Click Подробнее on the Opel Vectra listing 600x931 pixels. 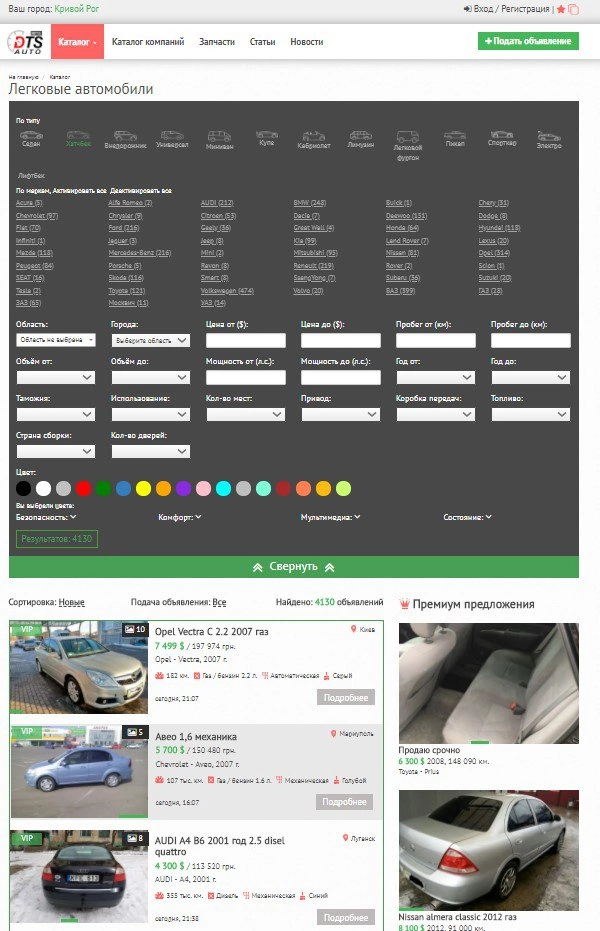[x=346, y=698]
